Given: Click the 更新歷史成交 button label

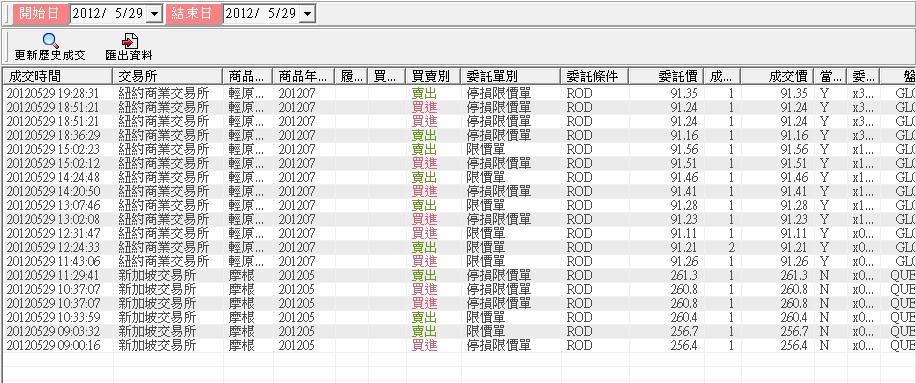Looking at the screenshot, I should click(50, 55).
